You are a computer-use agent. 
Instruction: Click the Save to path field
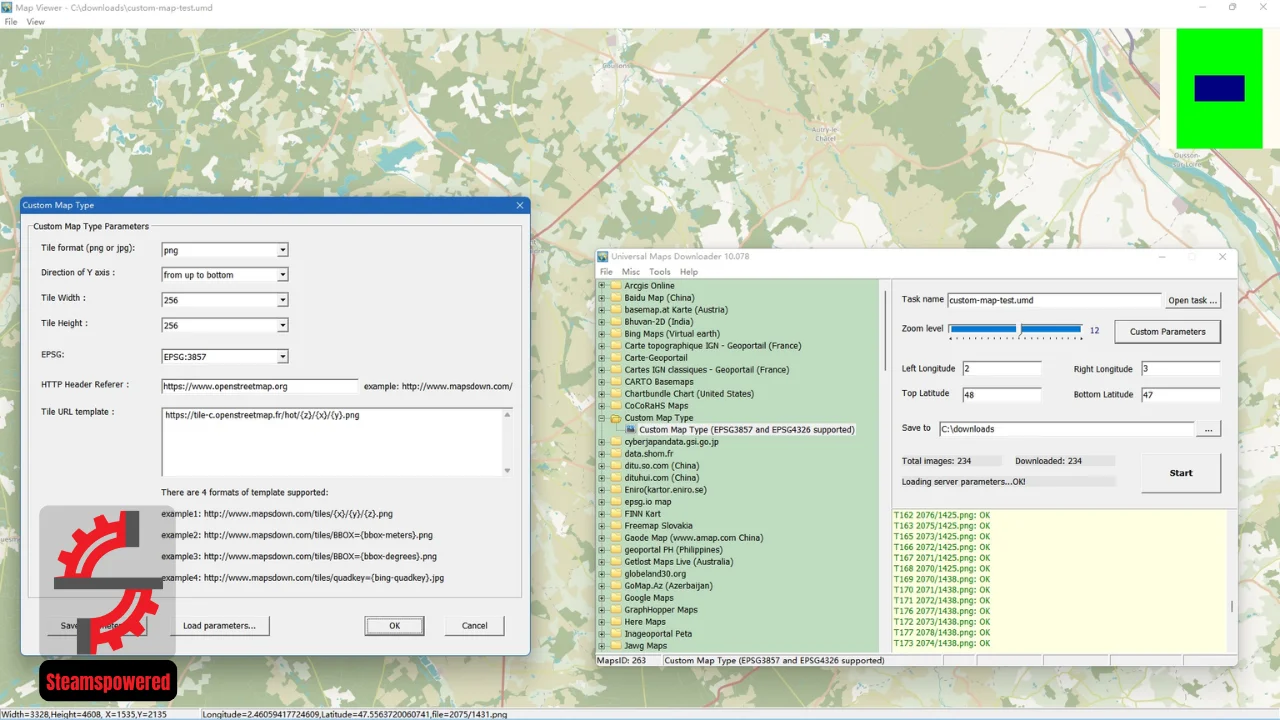pyautogui.click(x=1066, y=429)
